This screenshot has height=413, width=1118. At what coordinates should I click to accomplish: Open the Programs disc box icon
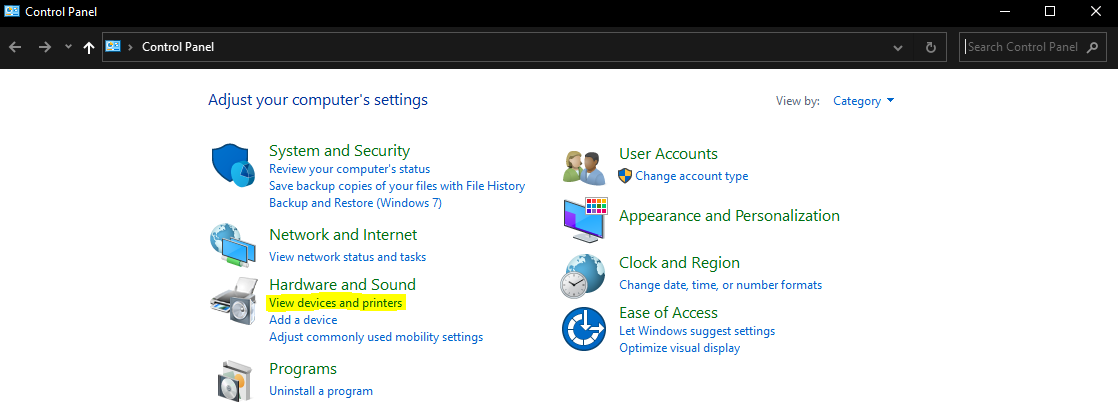(234, 380)
